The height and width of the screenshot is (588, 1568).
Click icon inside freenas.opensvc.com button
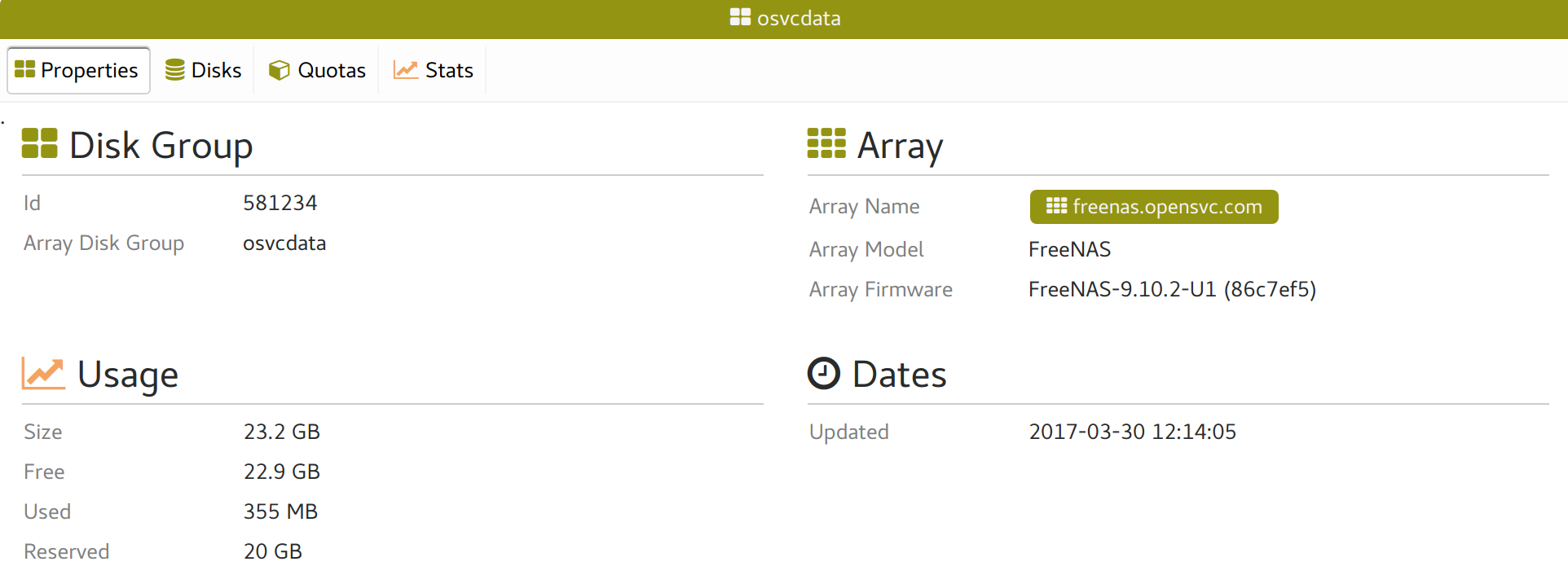(1056, 206)
